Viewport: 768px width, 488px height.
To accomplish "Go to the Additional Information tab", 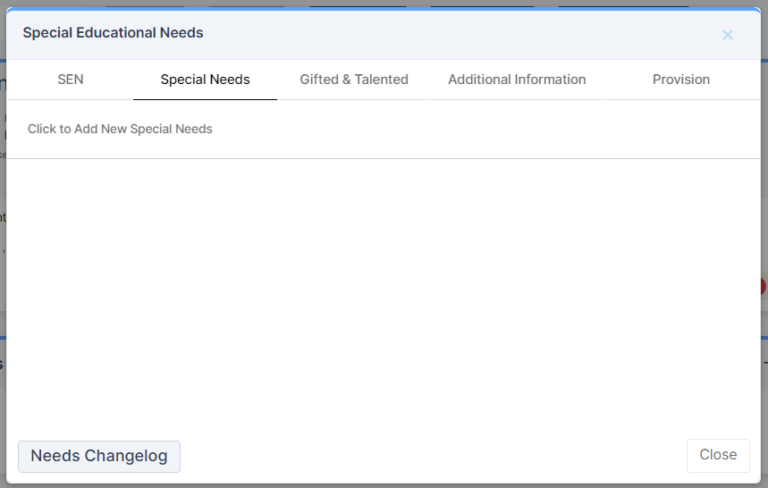I will 517,80.
